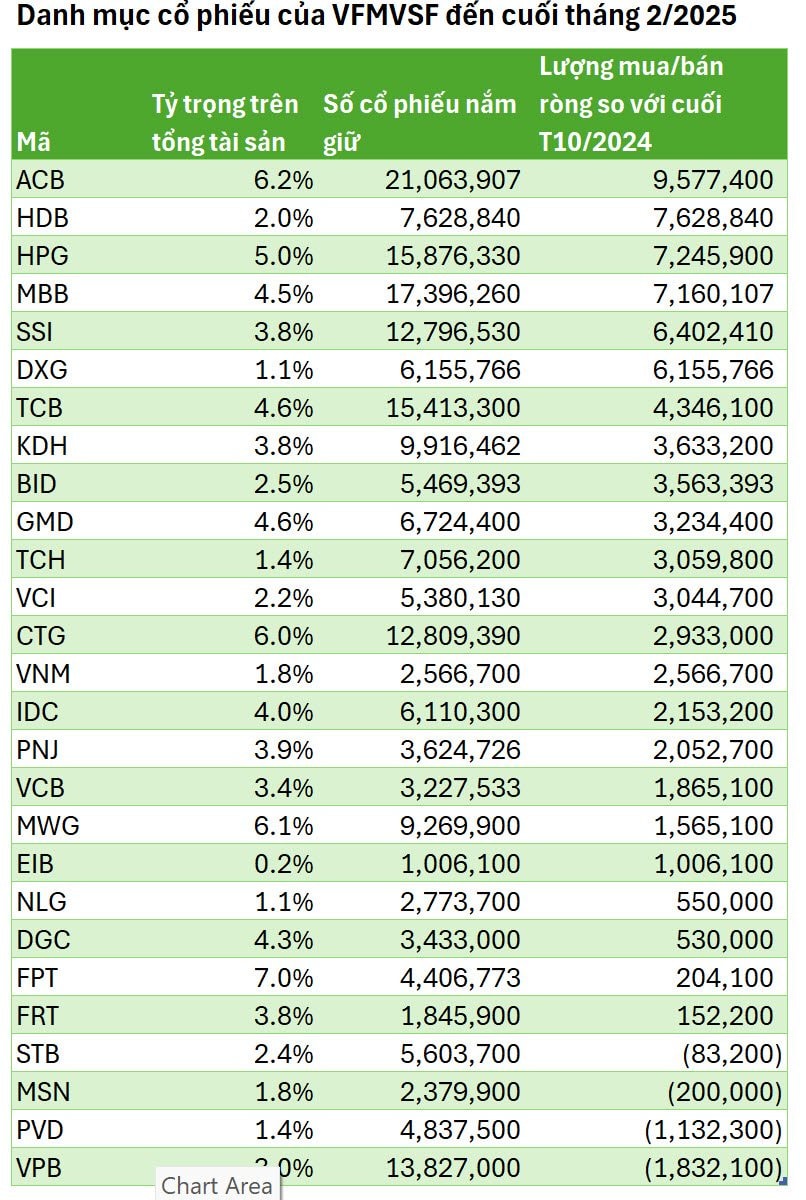
Task: Click the table resize handle at bottom-right corner
Action: [x=790, y=1180]
